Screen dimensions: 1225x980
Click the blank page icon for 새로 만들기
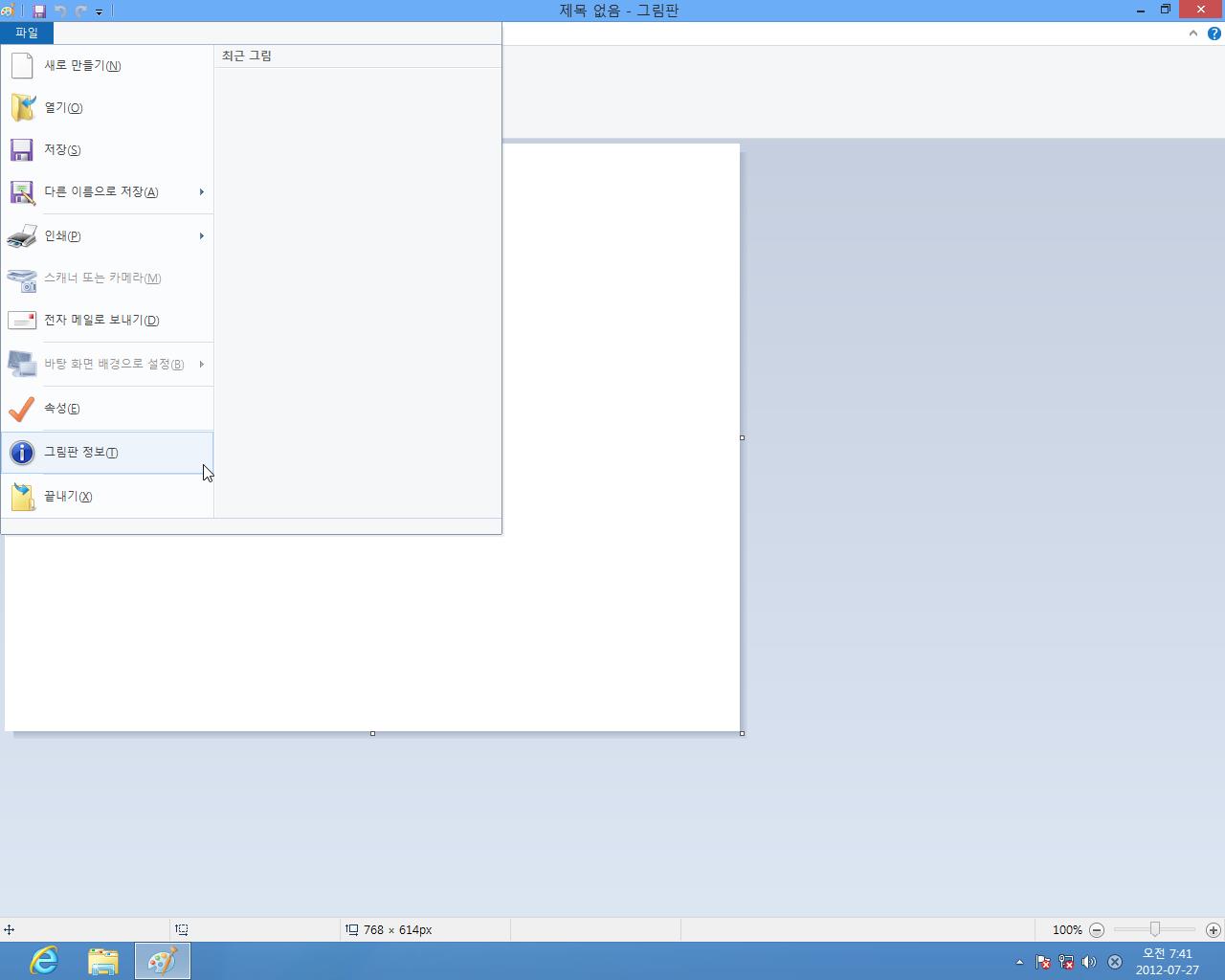21,65
